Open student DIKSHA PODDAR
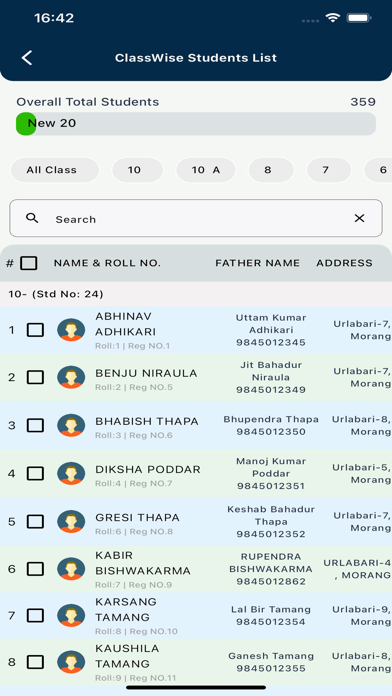Screen dimensions: 392x696 148,469
